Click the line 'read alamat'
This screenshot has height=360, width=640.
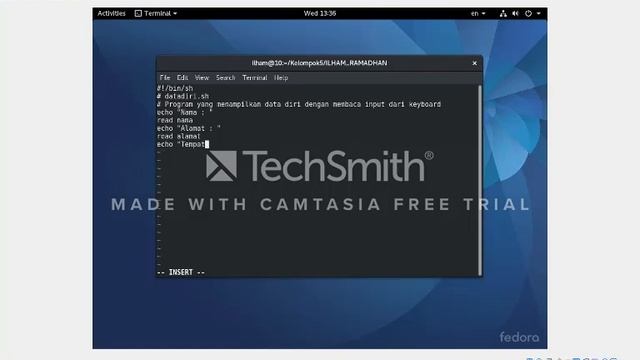(179, 136)
